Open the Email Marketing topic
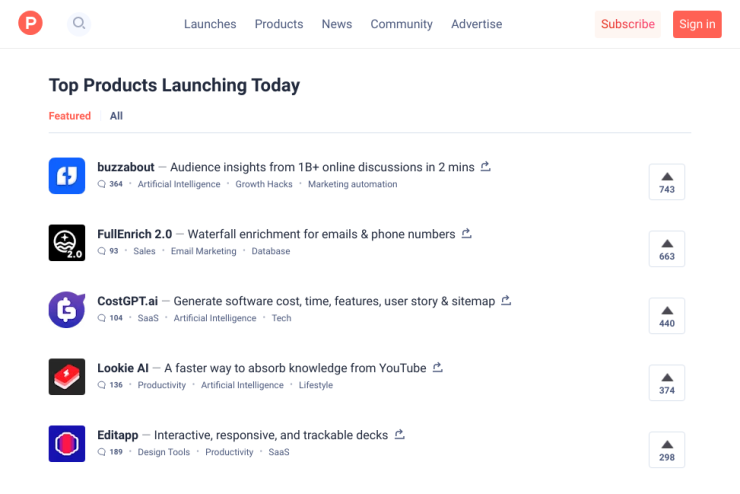This screenshot has width=740, height=494. [x=203, y=251]
